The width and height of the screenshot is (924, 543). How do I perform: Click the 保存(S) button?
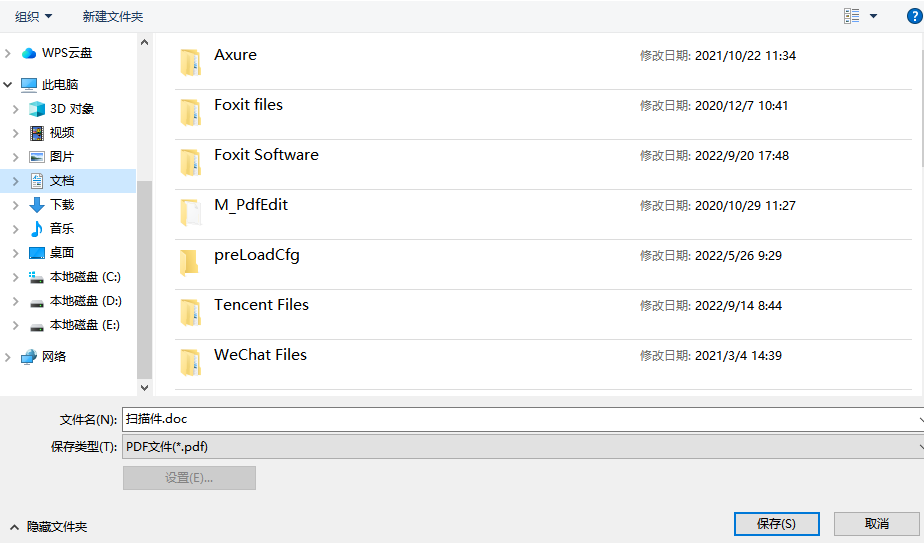click(776, 524)
